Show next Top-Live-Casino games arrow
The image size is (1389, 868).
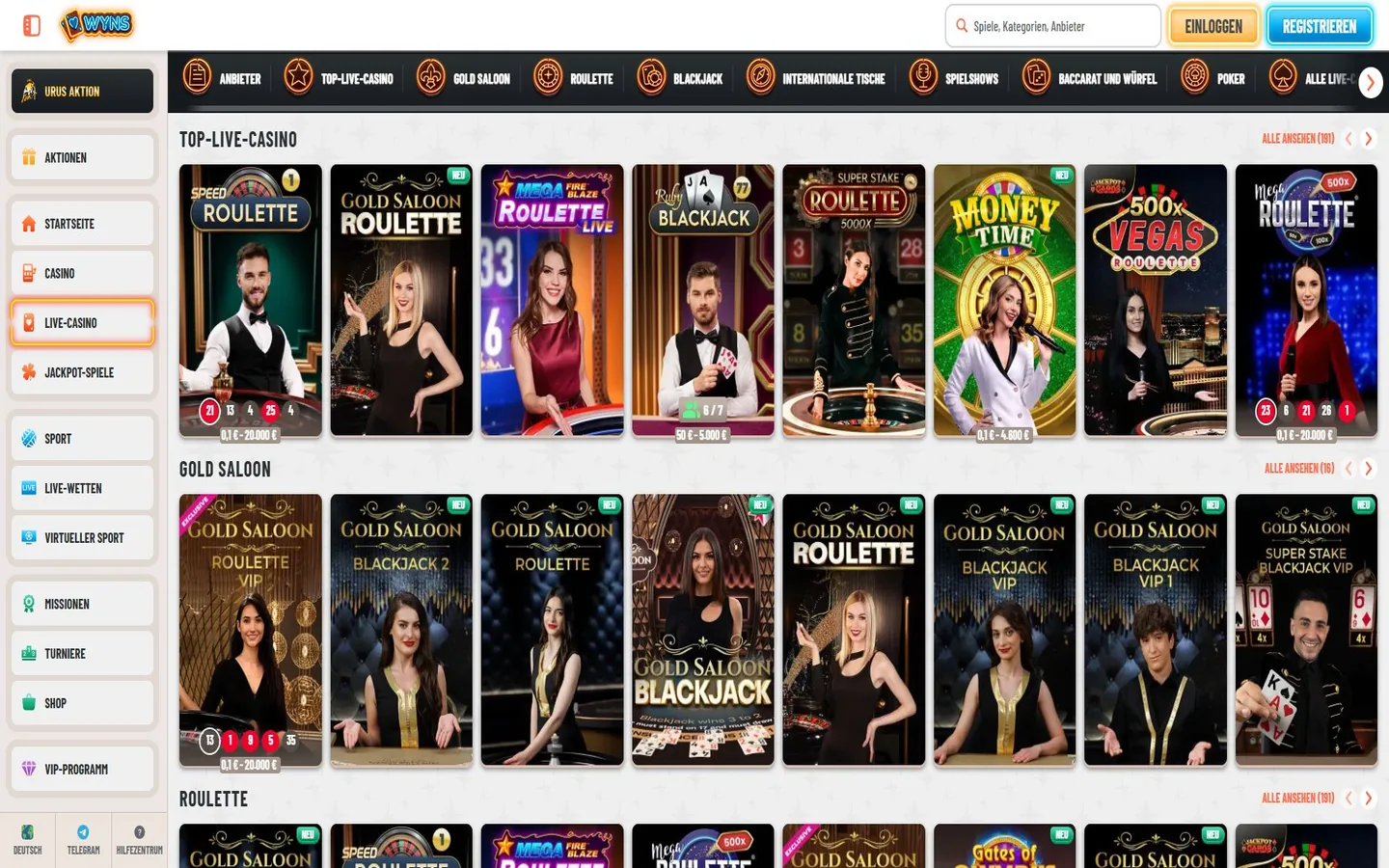(x=1368, y=139)
